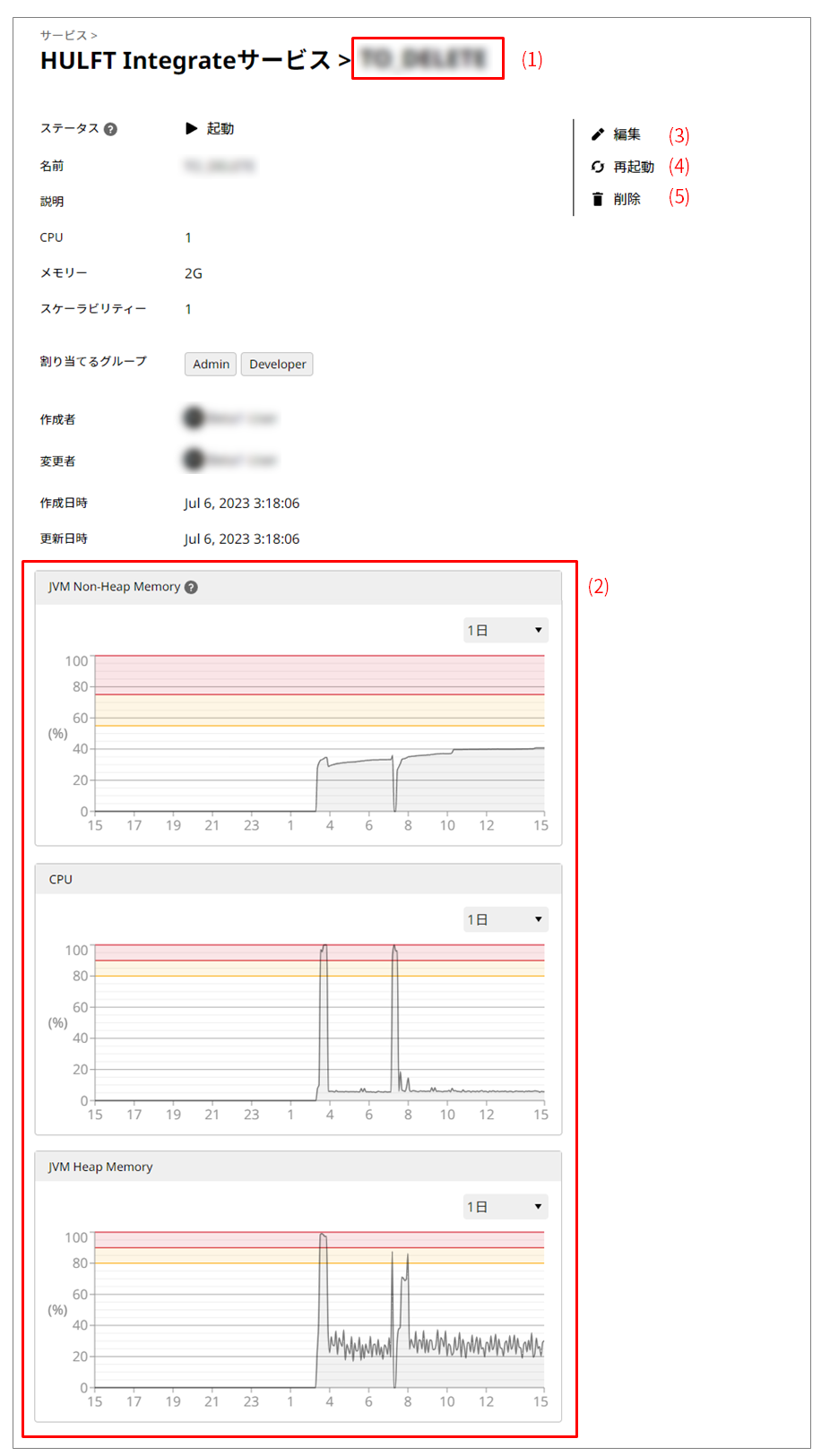
Task: Click the restart circular arrow icon
Action: [x=598, y=167]
